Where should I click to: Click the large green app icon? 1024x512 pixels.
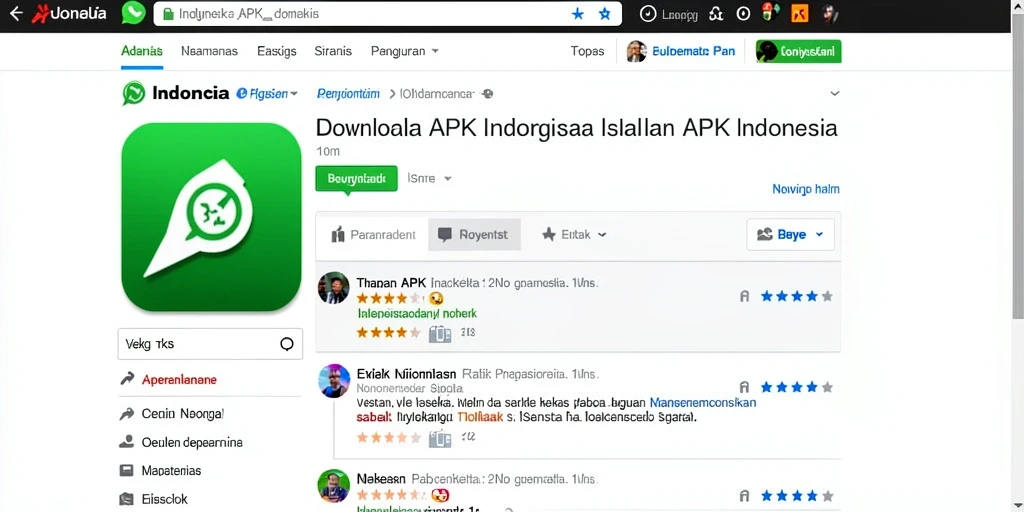coord(212,217)
